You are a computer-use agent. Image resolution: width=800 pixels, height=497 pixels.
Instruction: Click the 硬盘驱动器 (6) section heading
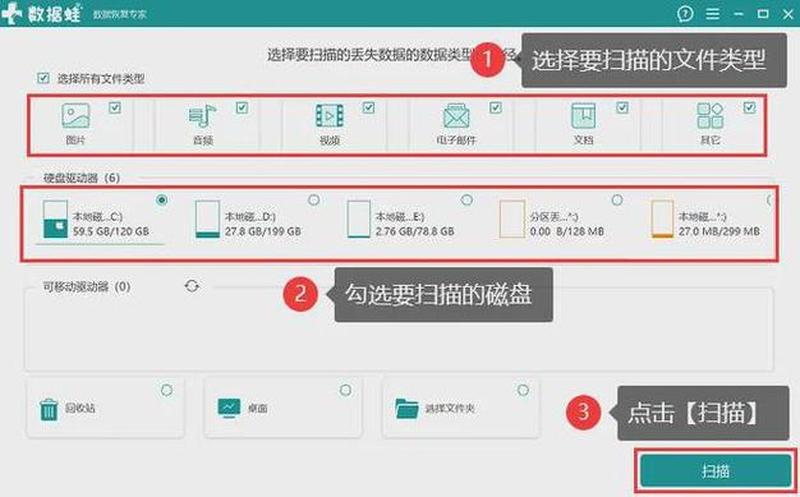click(x=82, y=178)
